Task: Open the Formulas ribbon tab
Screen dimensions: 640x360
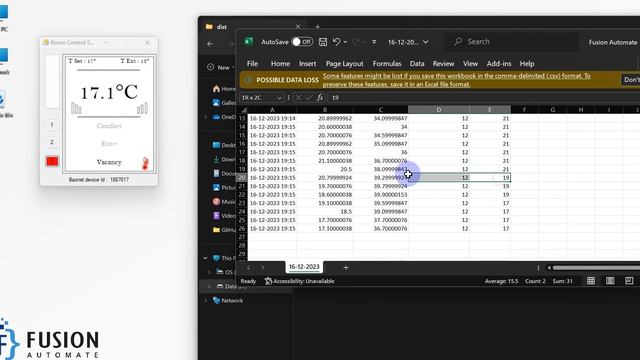Action: click(387, 64)
